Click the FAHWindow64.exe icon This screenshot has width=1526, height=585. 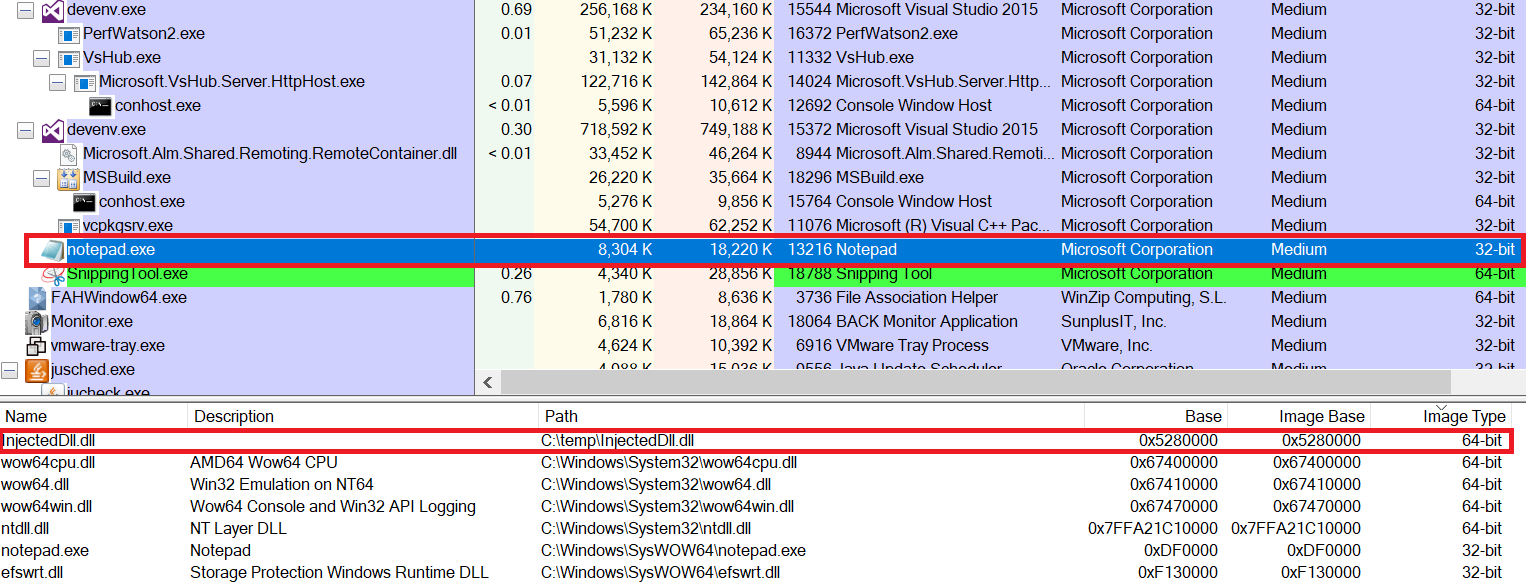coord(37,298)
